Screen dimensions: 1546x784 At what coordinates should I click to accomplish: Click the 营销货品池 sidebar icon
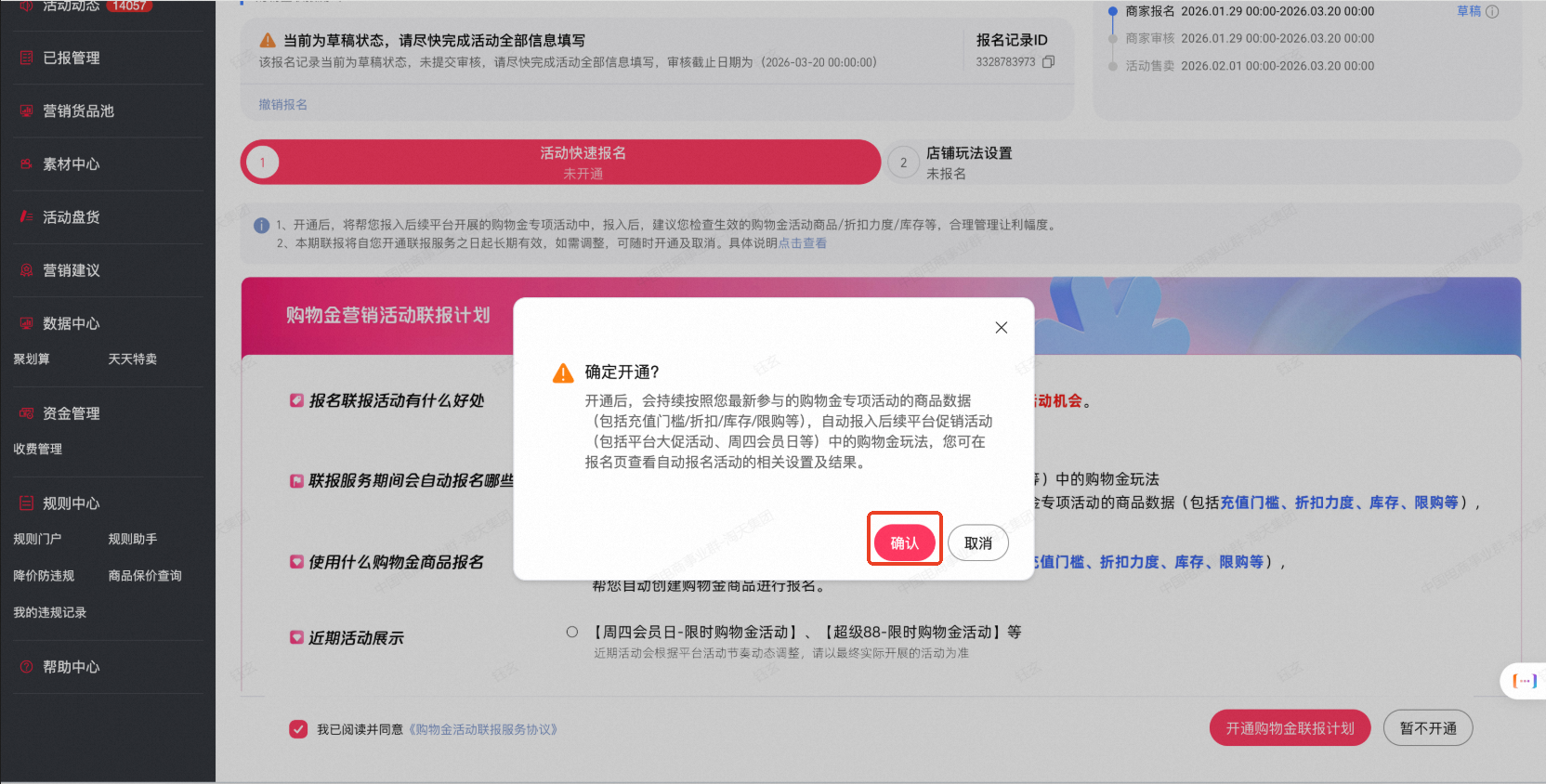click(x=26, y=111)
